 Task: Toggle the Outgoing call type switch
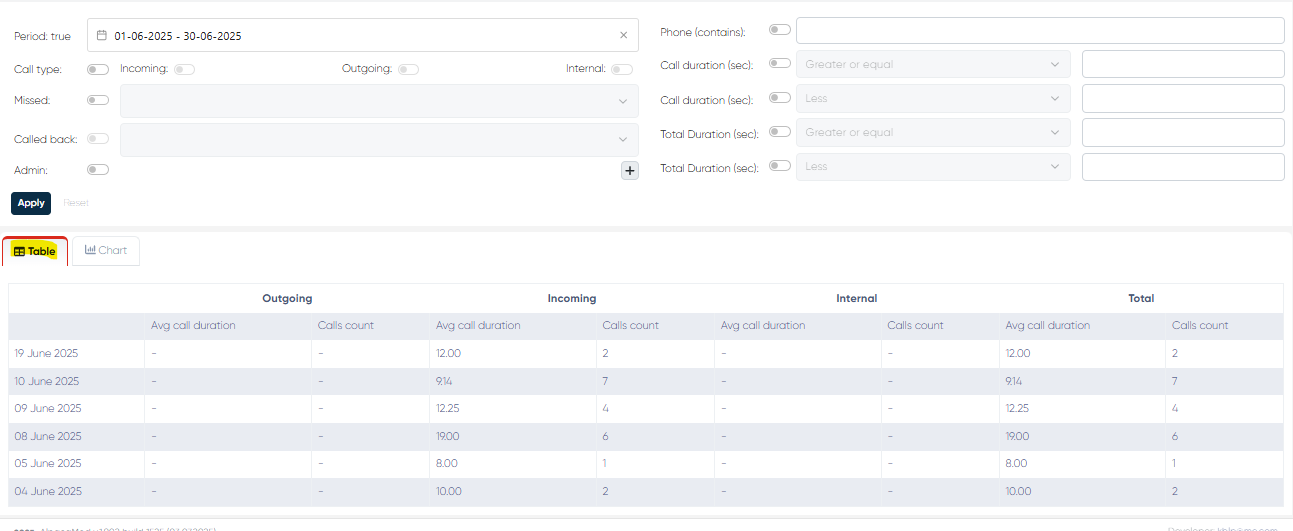tap(408, 70)
